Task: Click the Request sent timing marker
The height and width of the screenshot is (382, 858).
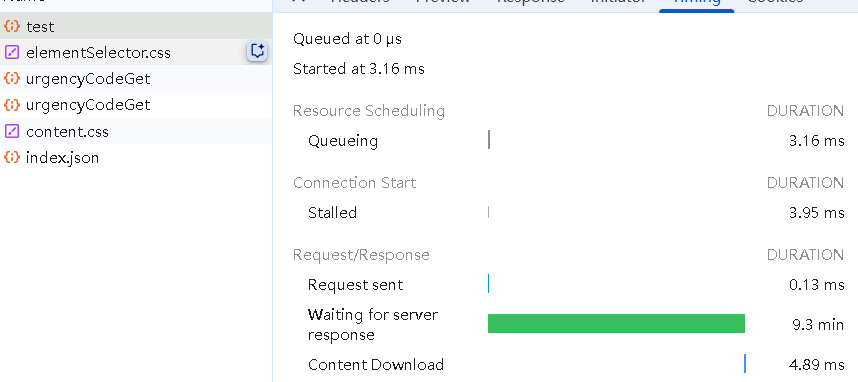Action: (488, 284)
